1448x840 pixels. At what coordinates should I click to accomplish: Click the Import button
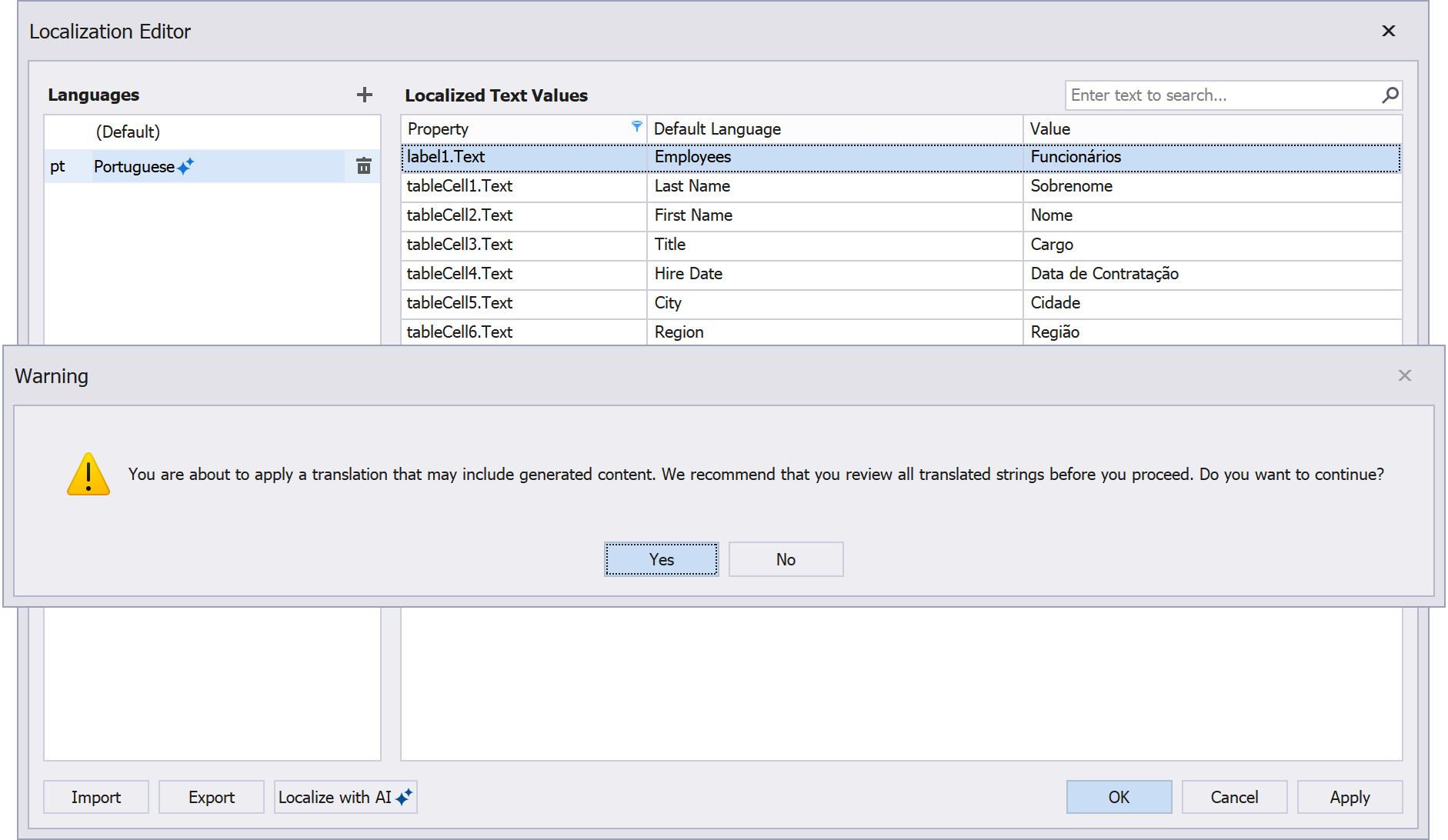[96, 797]
